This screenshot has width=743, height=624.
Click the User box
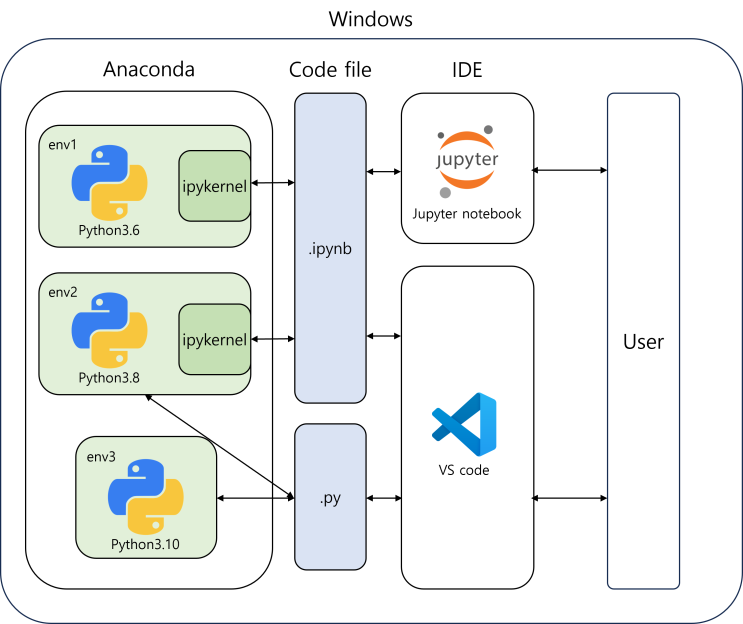(x=643, y=341)
